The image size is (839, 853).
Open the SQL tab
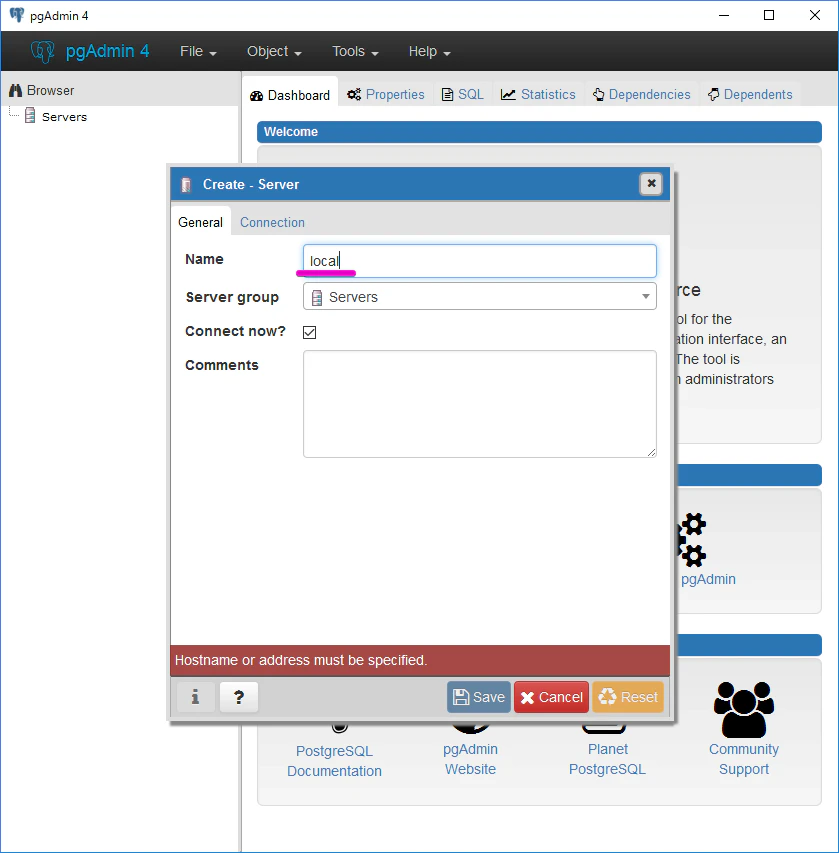click(x=463, y=95)
